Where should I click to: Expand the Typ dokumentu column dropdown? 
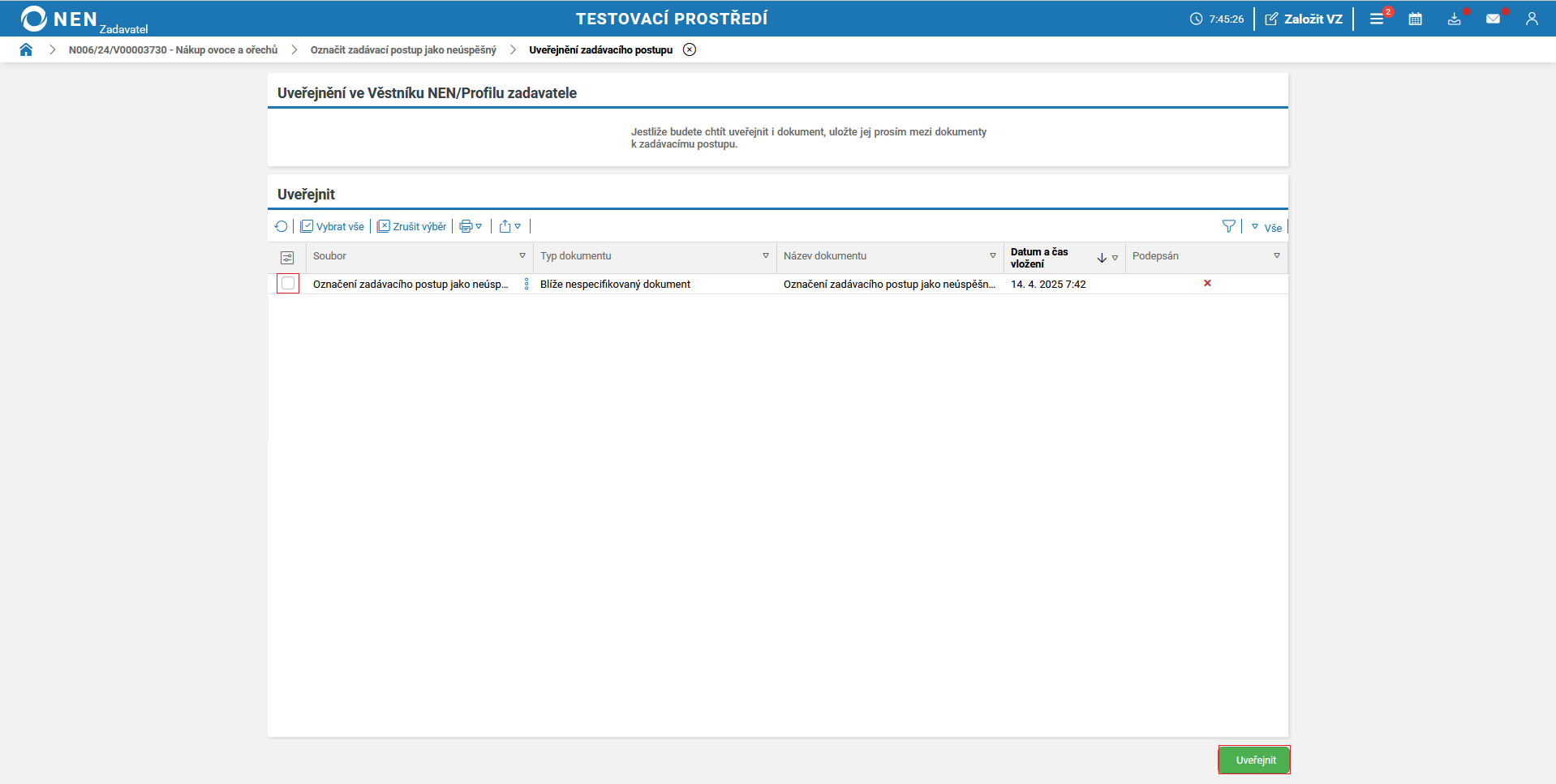click(765, 256)
